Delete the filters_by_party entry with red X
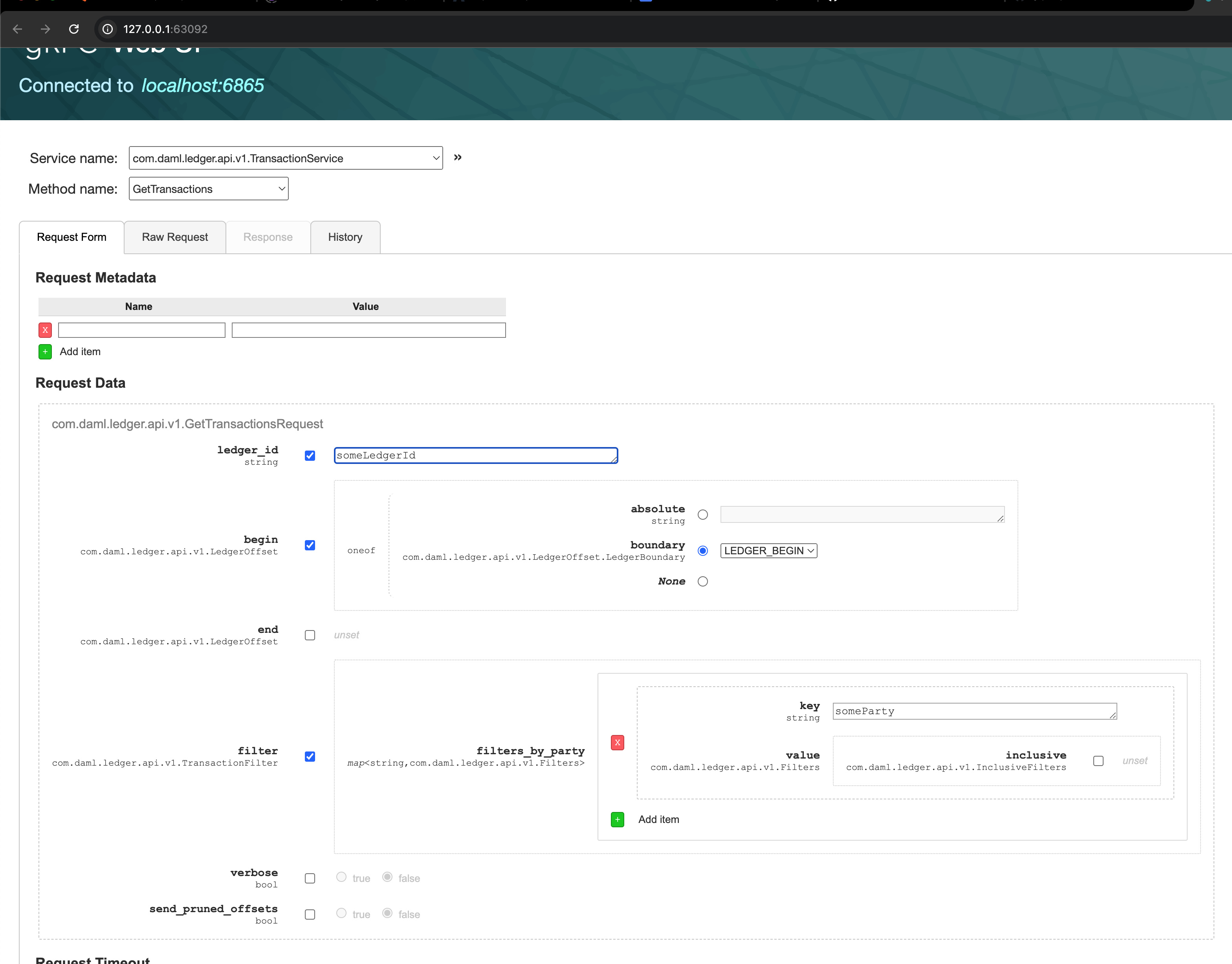 pos(618,742)
